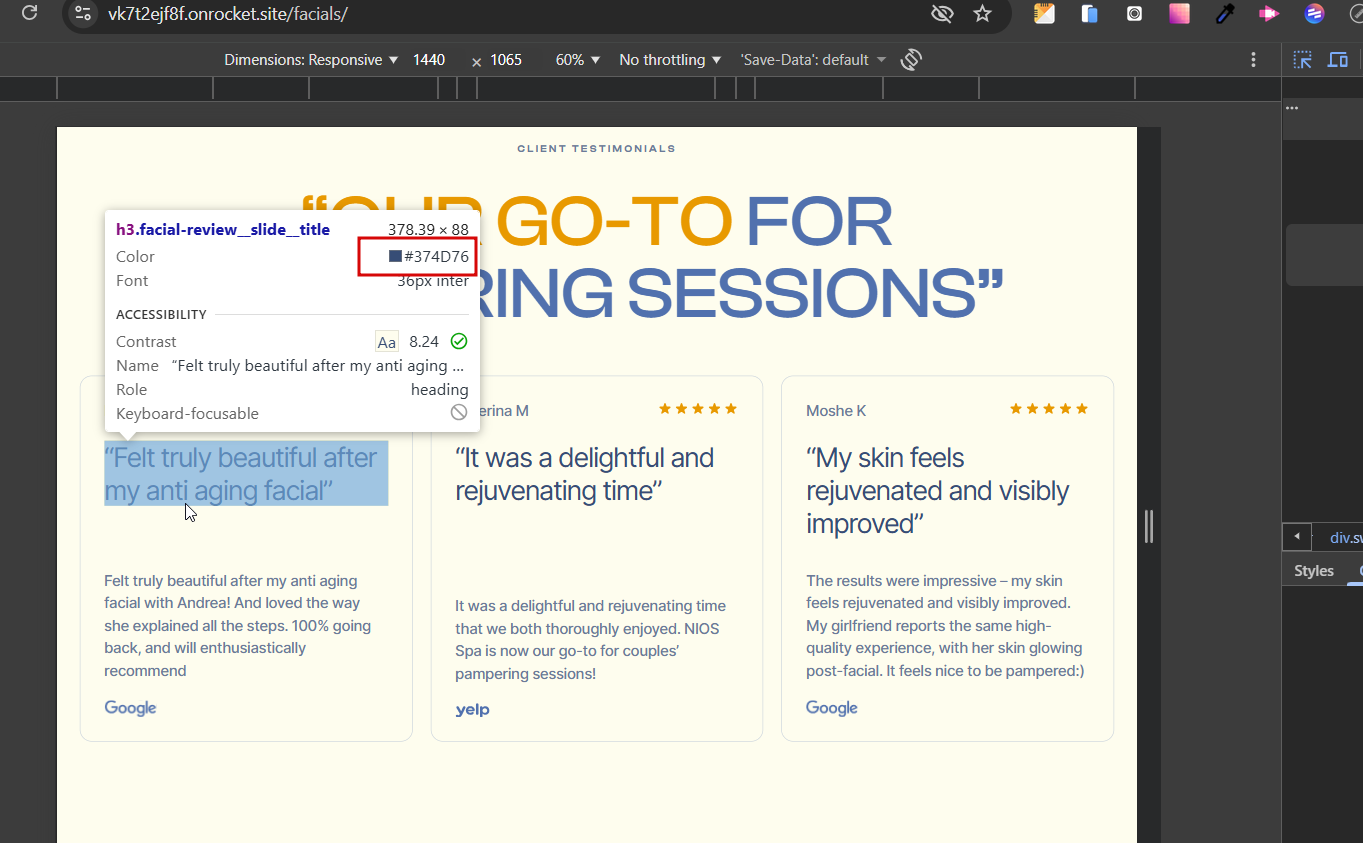1363x843 pixels.
Task: Click 'The results were impressive' review paragraph
Action: click(945, 626)
